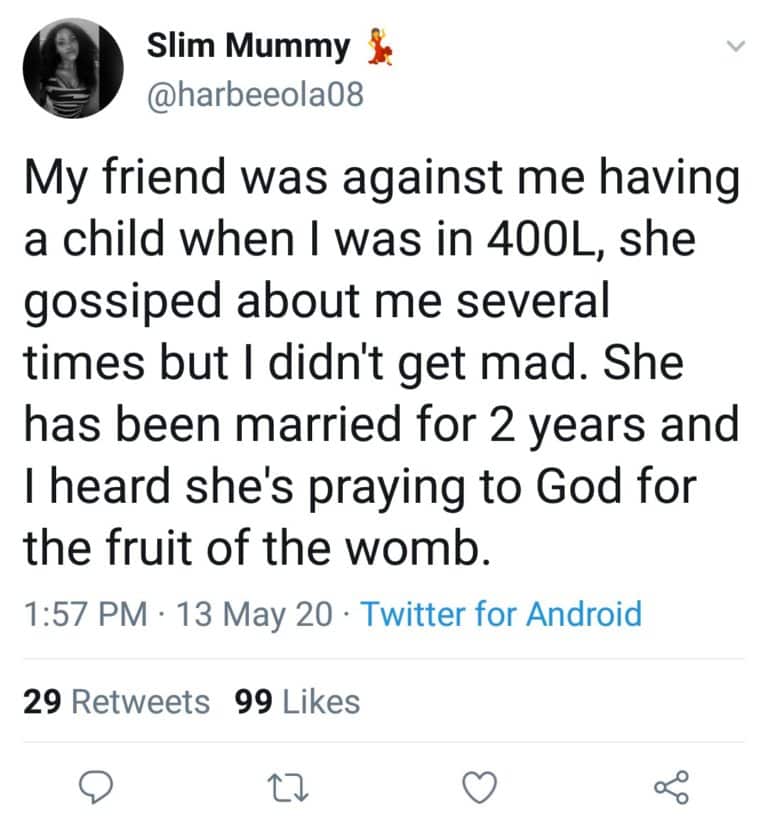Expand the tweet options chevron
The height and width of the screenshot is (825, 768).
pos(735,46)
